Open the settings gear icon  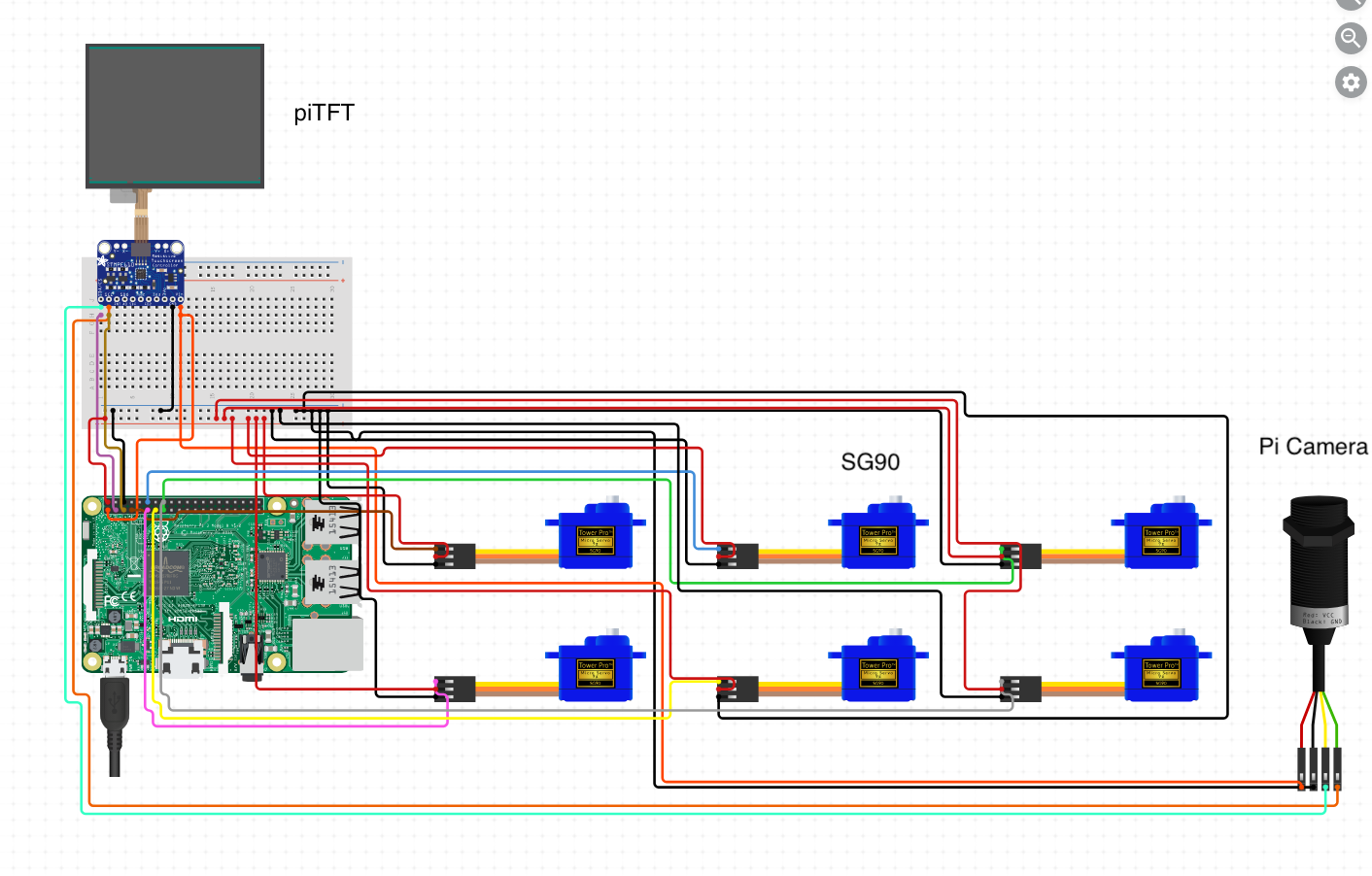tap(1350, 83)
